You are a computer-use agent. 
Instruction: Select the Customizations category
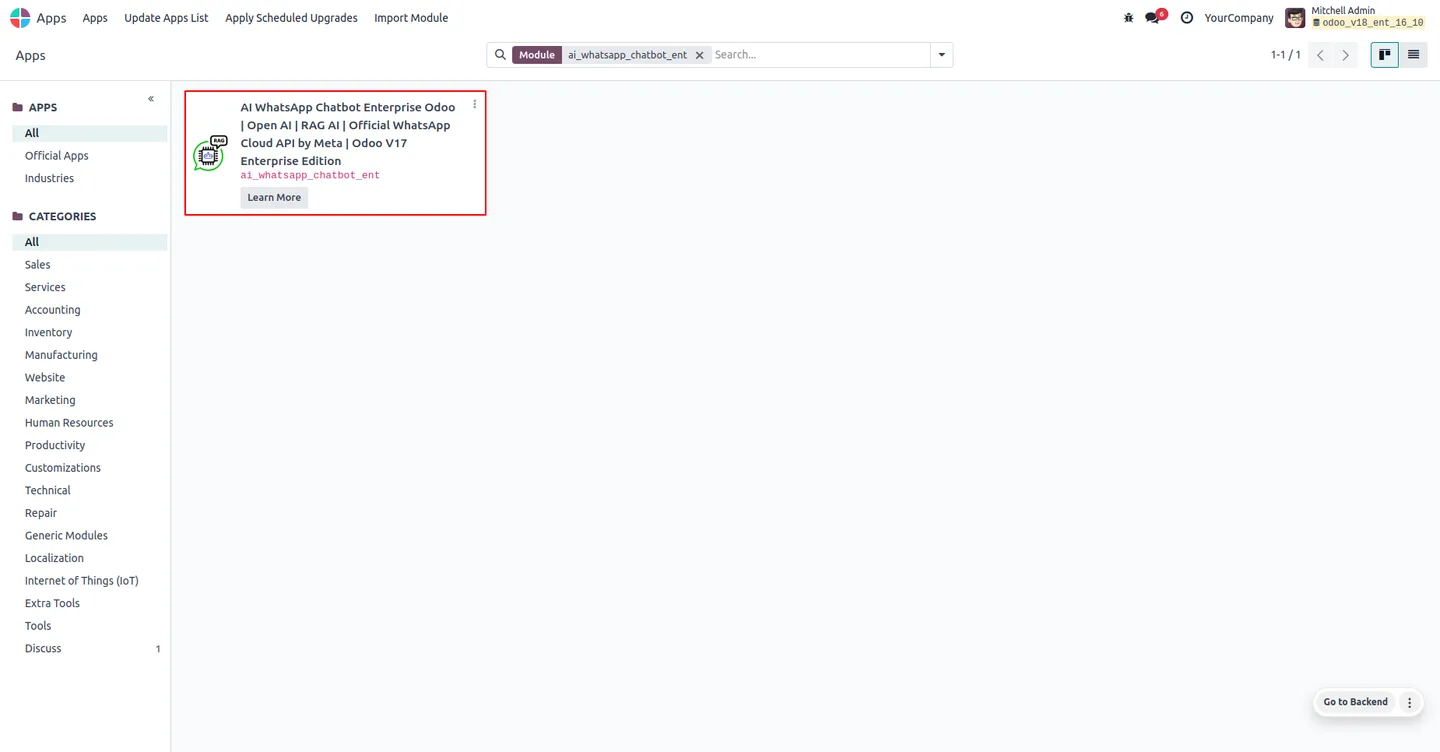(x=90, y=468)
